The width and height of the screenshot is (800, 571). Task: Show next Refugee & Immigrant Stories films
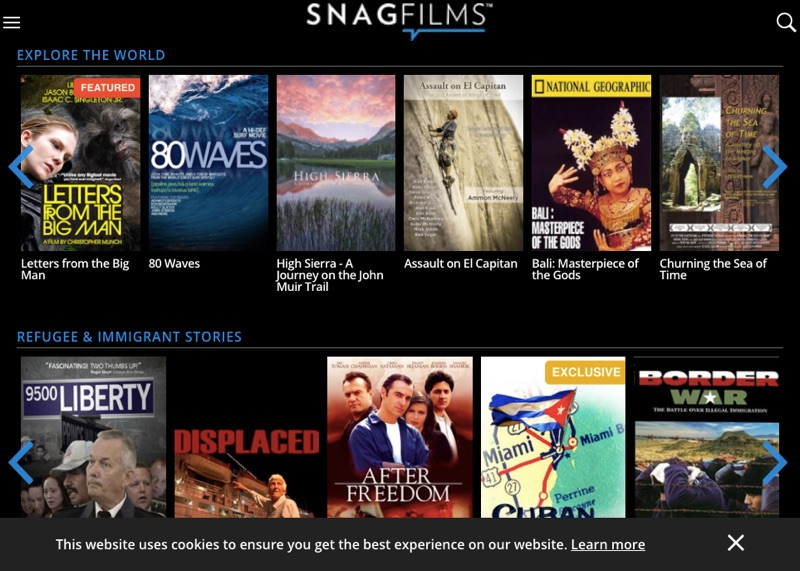774,462
